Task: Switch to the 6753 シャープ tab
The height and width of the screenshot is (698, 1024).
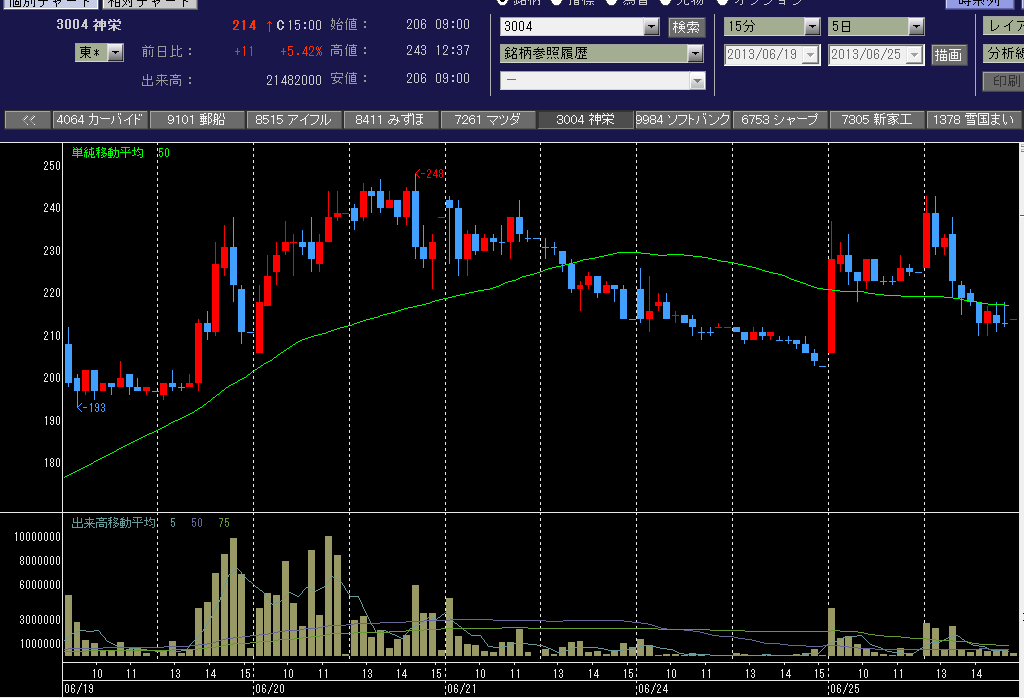Action: pyautogui.click(x=780, y=120)
